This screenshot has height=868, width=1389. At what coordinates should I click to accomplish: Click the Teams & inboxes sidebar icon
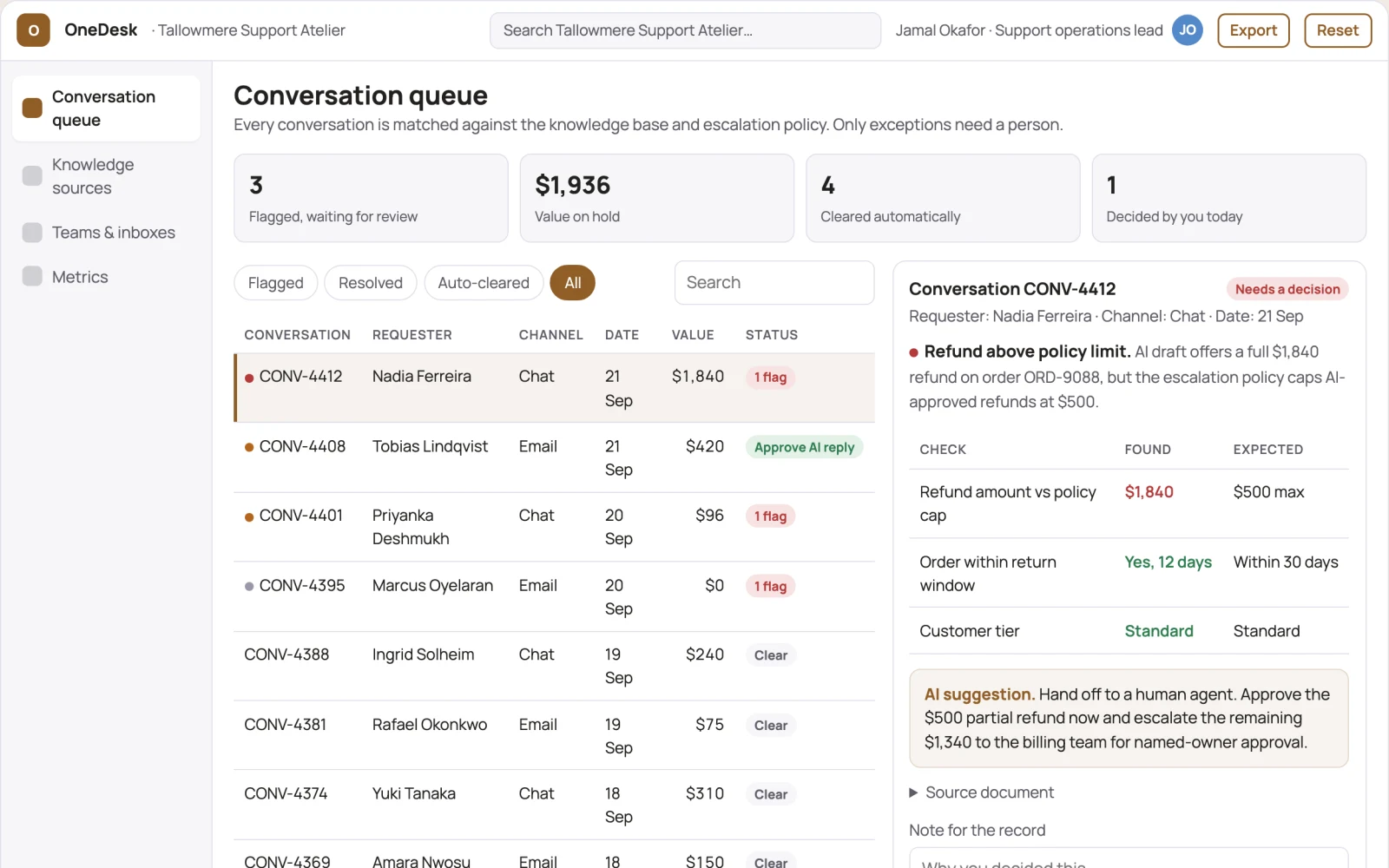[x=32, y=233]
